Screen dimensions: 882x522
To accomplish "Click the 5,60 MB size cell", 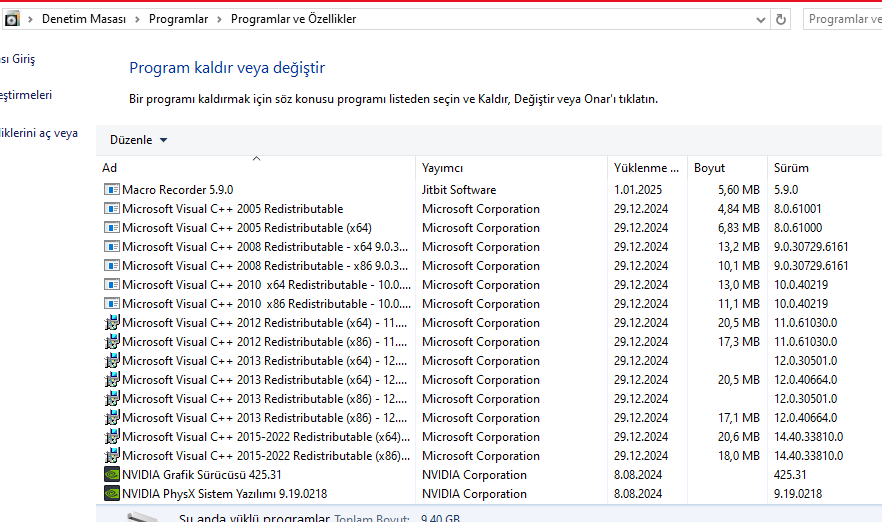I will [x=739, y=190].
